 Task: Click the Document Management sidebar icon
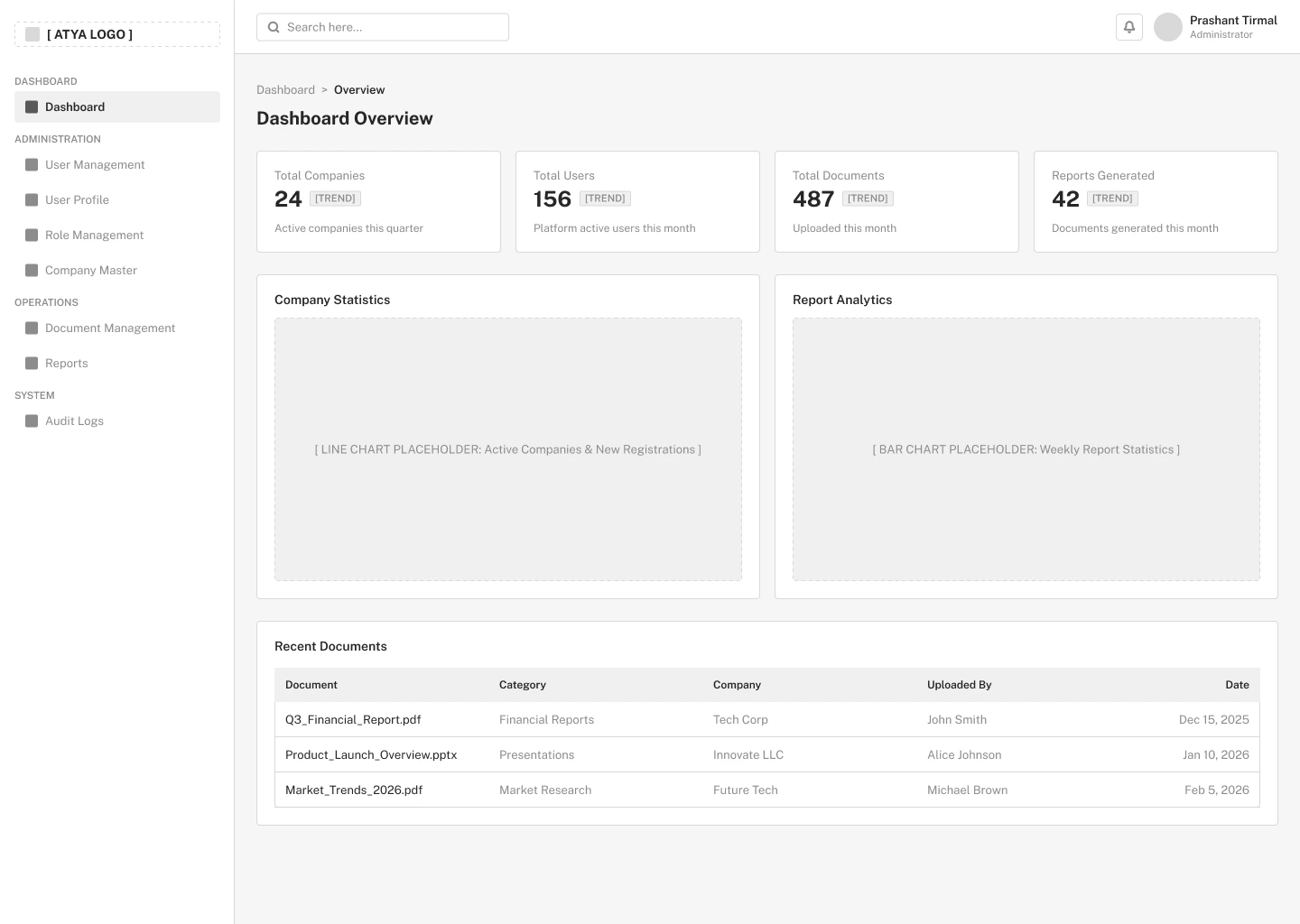click(x=32, y=328)
